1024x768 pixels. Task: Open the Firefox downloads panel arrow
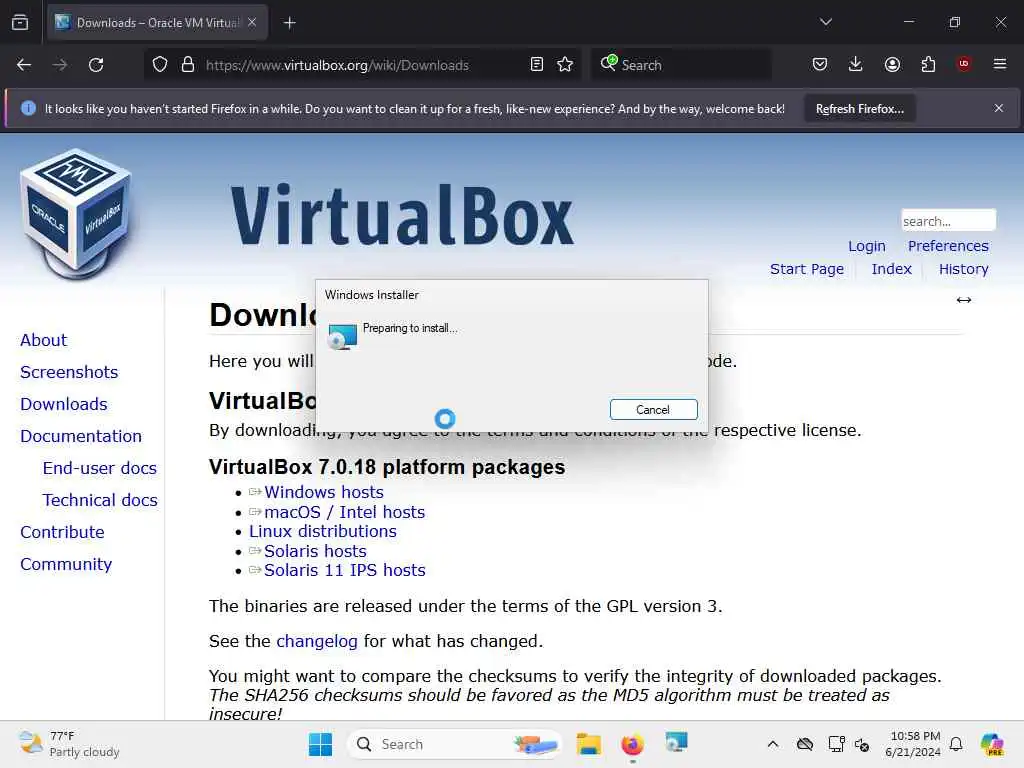click(x=856, y=64)
